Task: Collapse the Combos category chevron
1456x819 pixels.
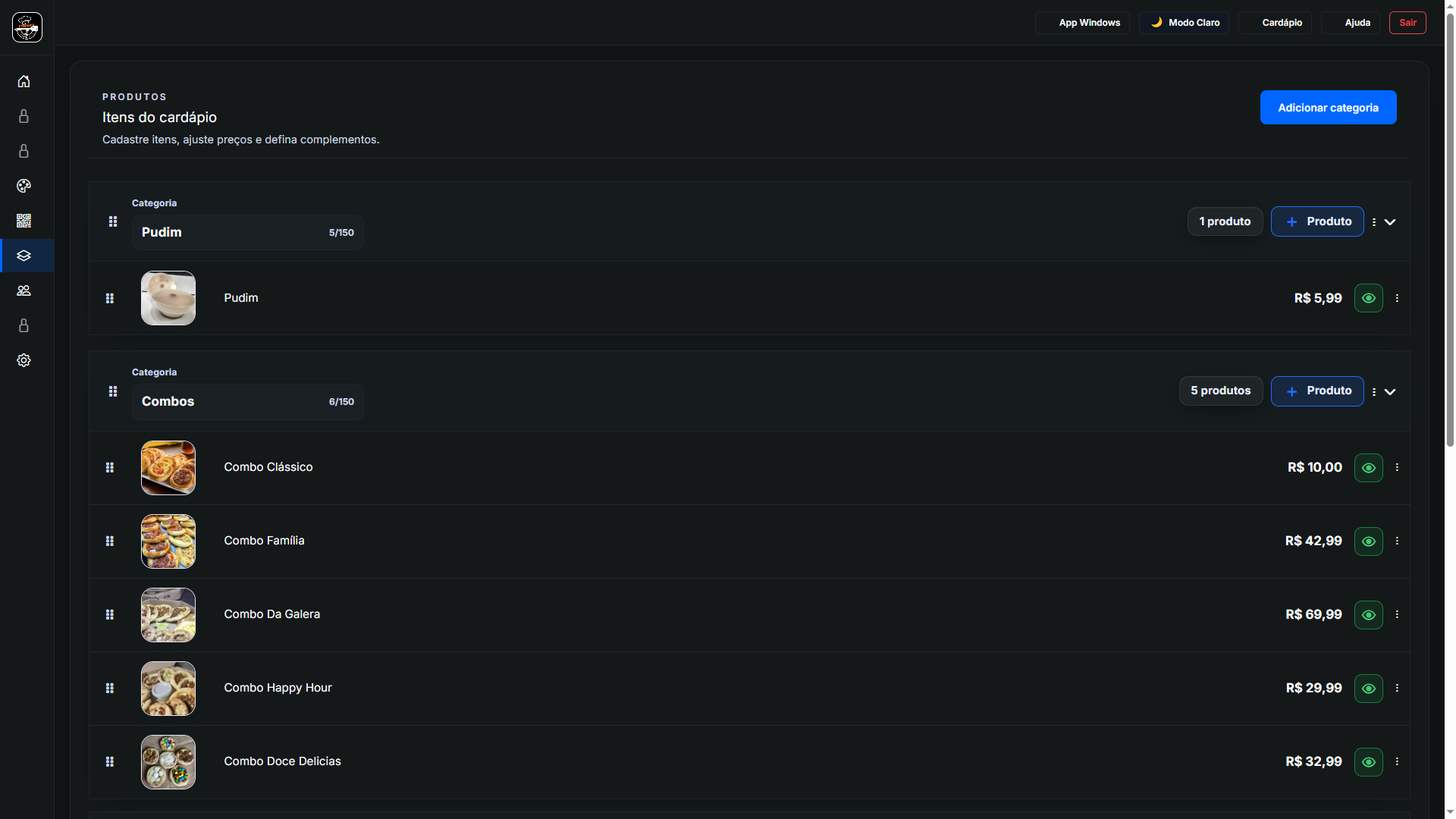Action: coord(1390,392)
